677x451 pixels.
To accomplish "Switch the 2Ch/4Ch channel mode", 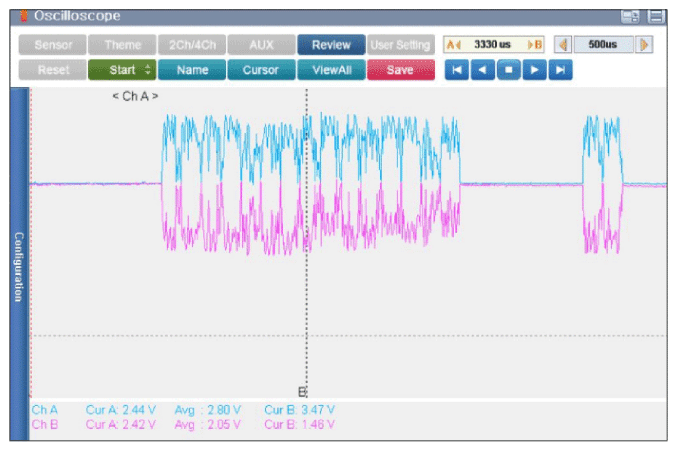I will point(191,45).
